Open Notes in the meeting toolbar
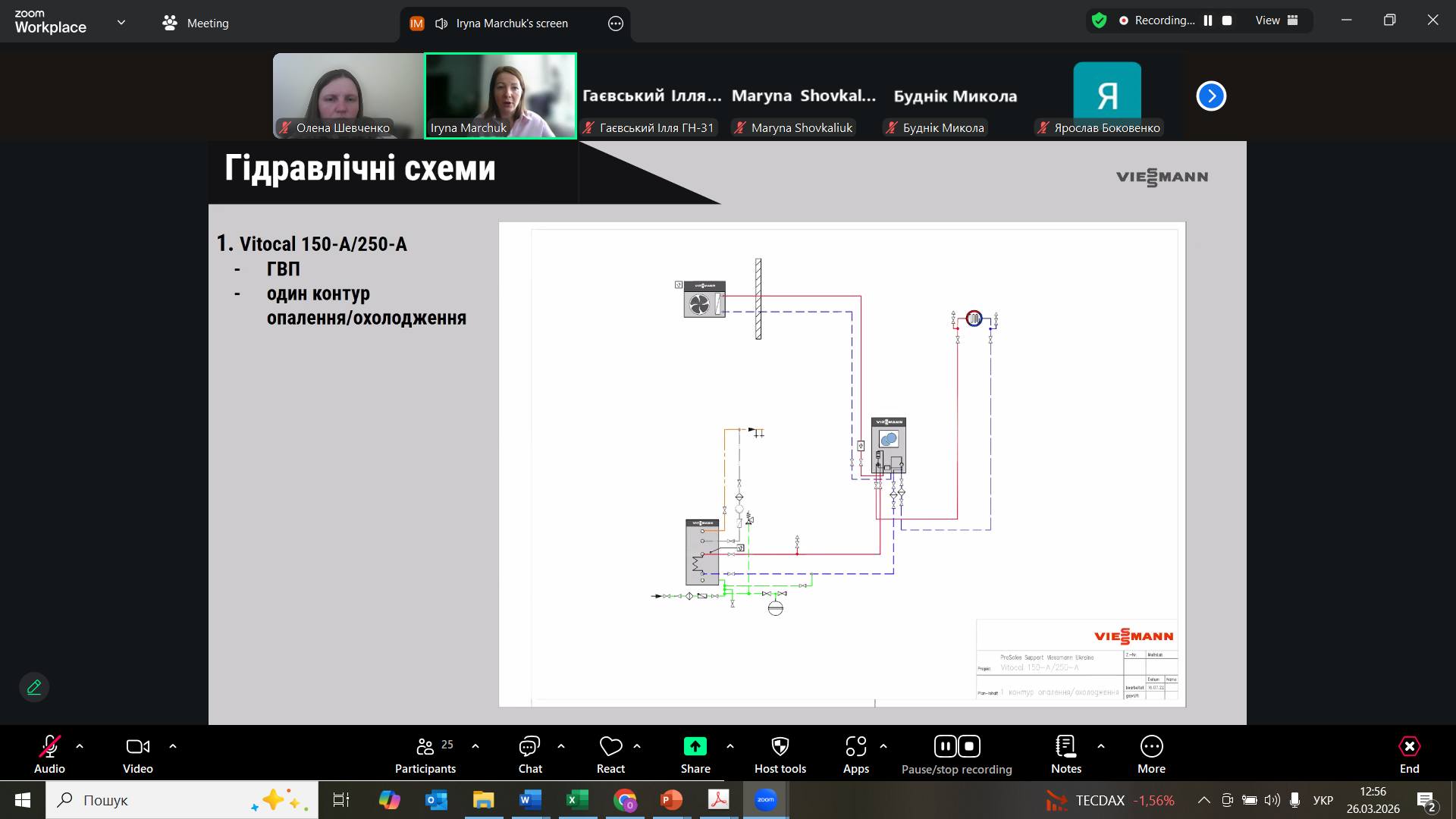 (1065, 747)
